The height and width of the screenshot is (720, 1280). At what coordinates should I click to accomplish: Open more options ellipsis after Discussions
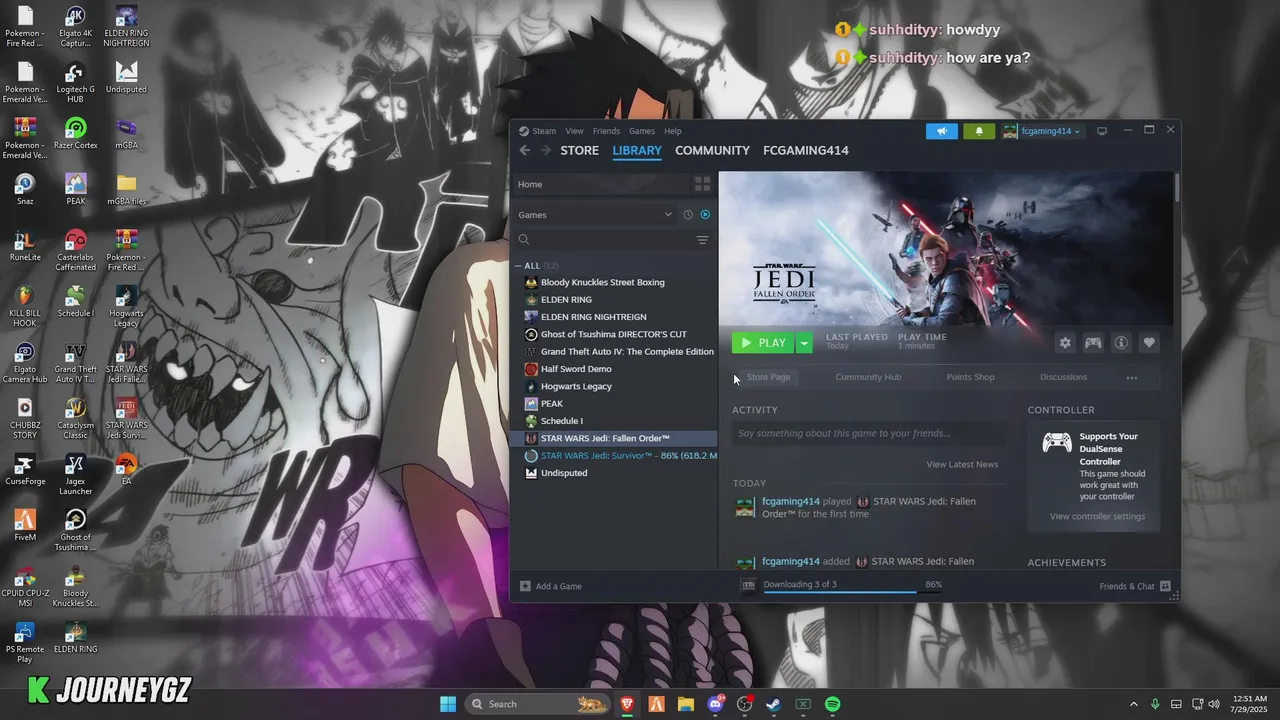coord(1132,378)
